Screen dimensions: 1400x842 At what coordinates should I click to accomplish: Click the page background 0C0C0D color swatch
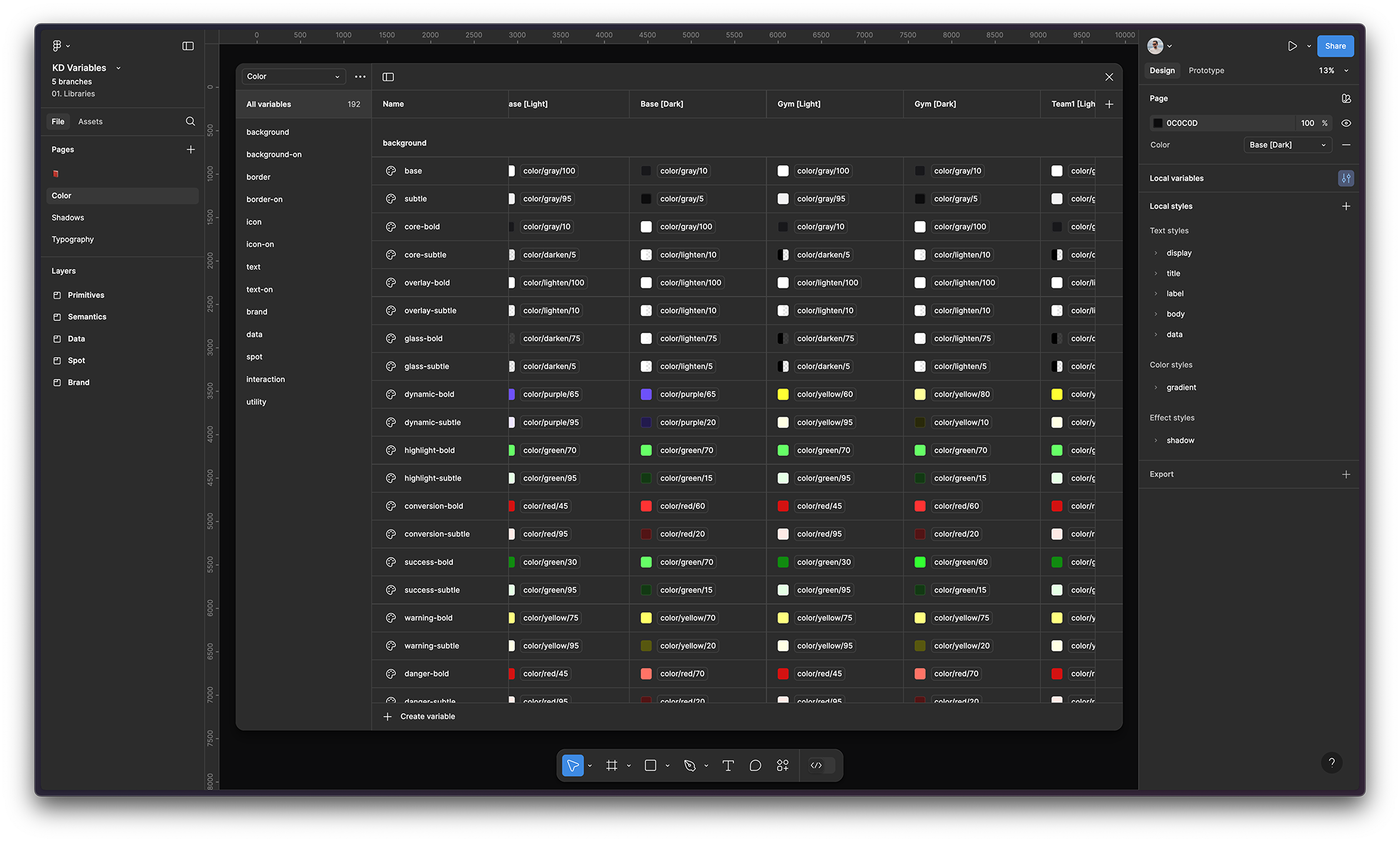tap(1158, 123)
